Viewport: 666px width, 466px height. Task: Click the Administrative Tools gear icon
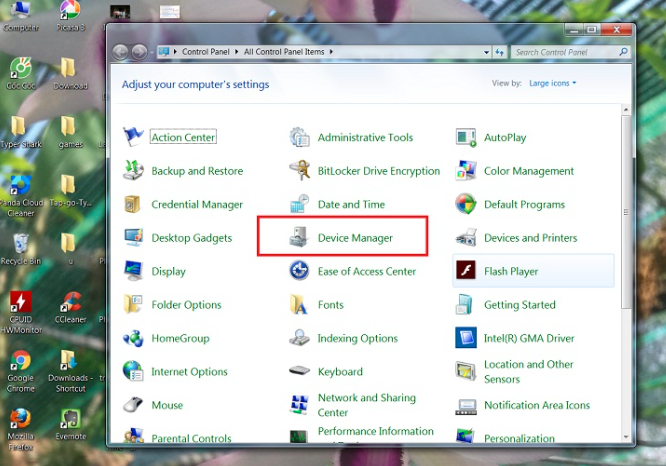tap(299, 137)
